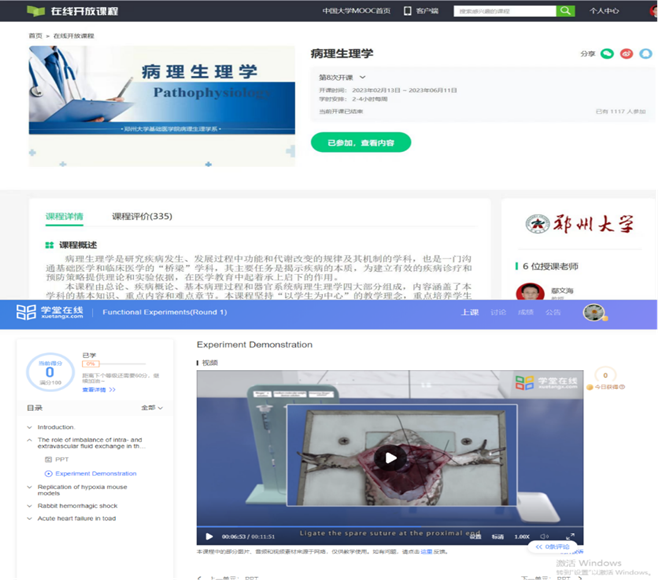Click the 0% learned progress bar
The width and height of the screenshot is (658, 580).
click(114, 364)
